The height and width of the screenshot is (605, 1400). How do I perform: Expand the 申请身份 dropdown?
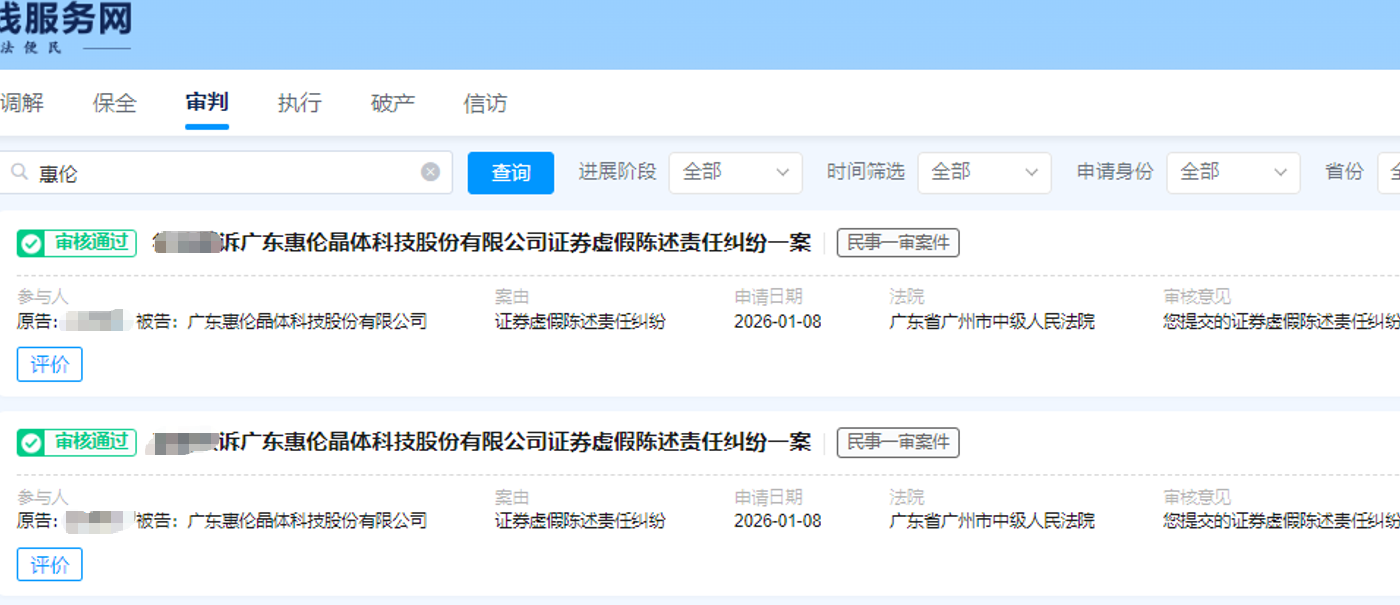pyautogui.click(x=1233, y=172)
